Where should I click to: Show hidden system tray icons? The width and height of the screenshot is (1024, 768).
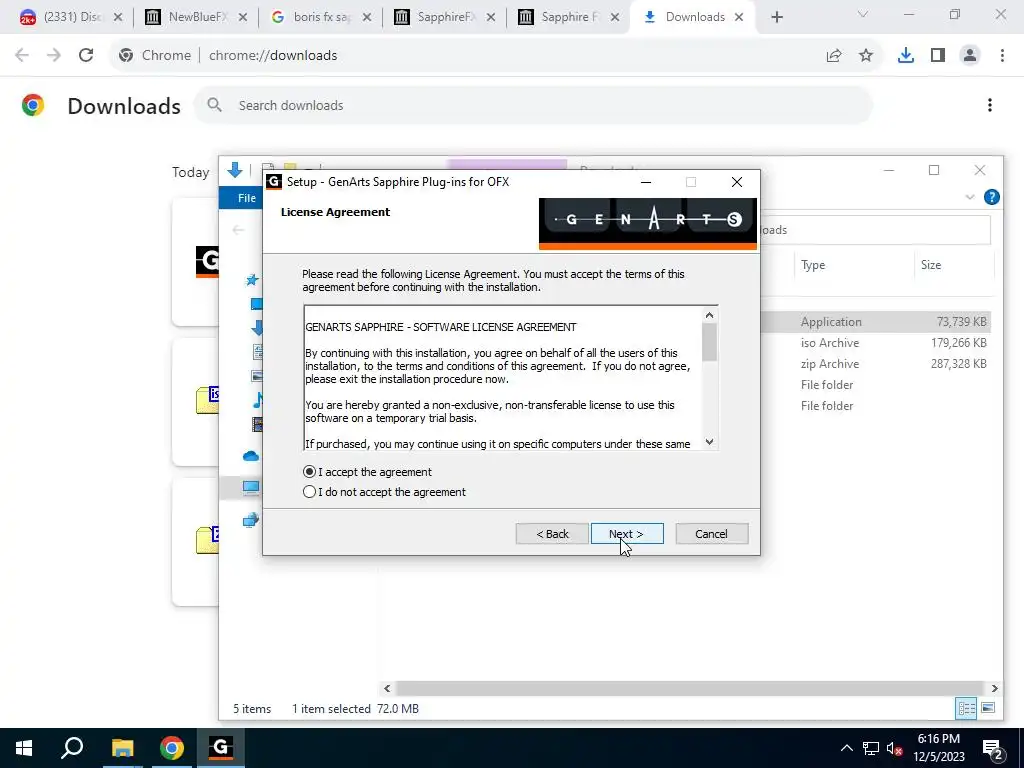[846, 748]
